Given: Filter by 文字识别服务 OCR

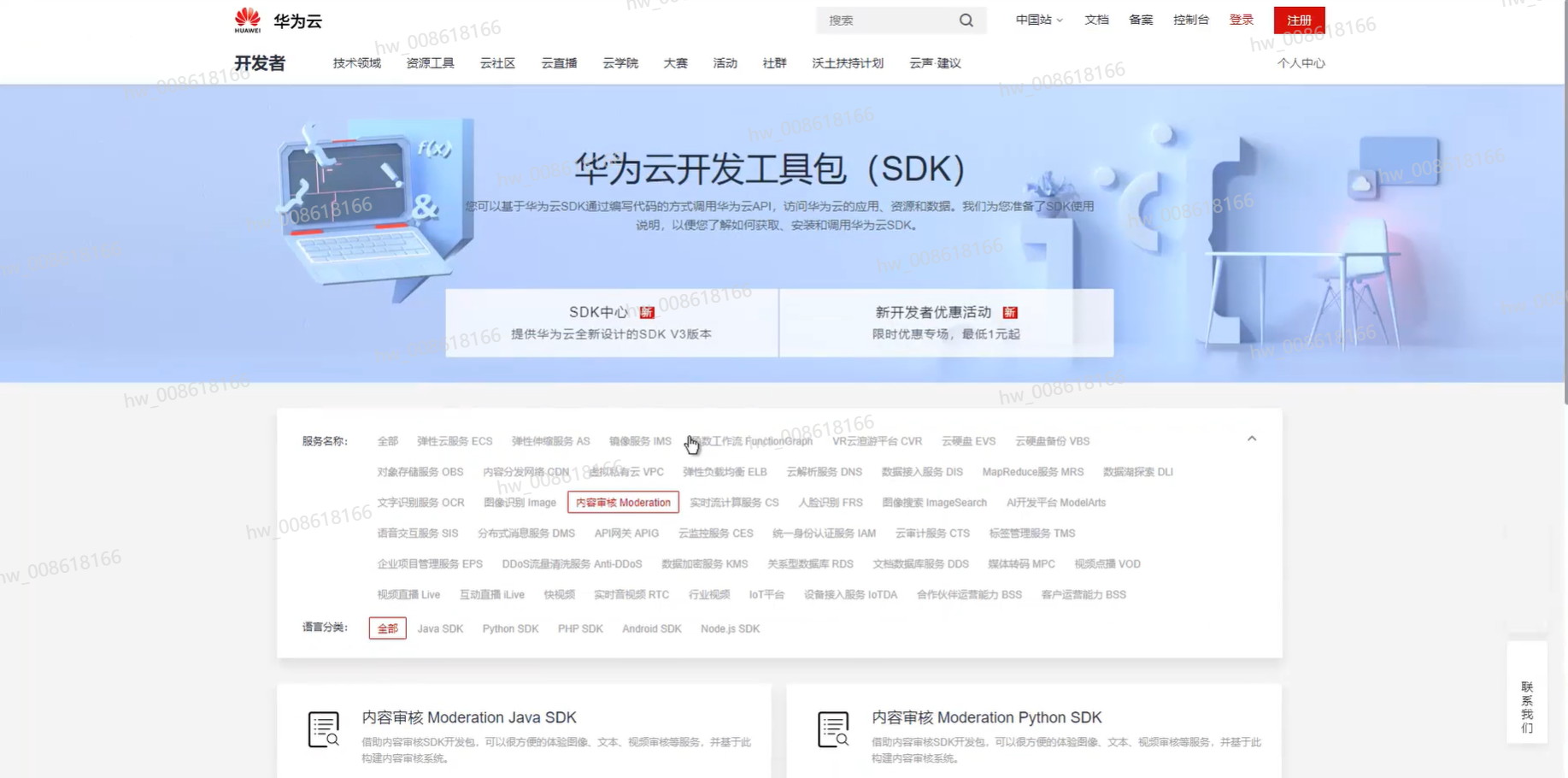Looking at the screenshot, I should click(420, 503).
